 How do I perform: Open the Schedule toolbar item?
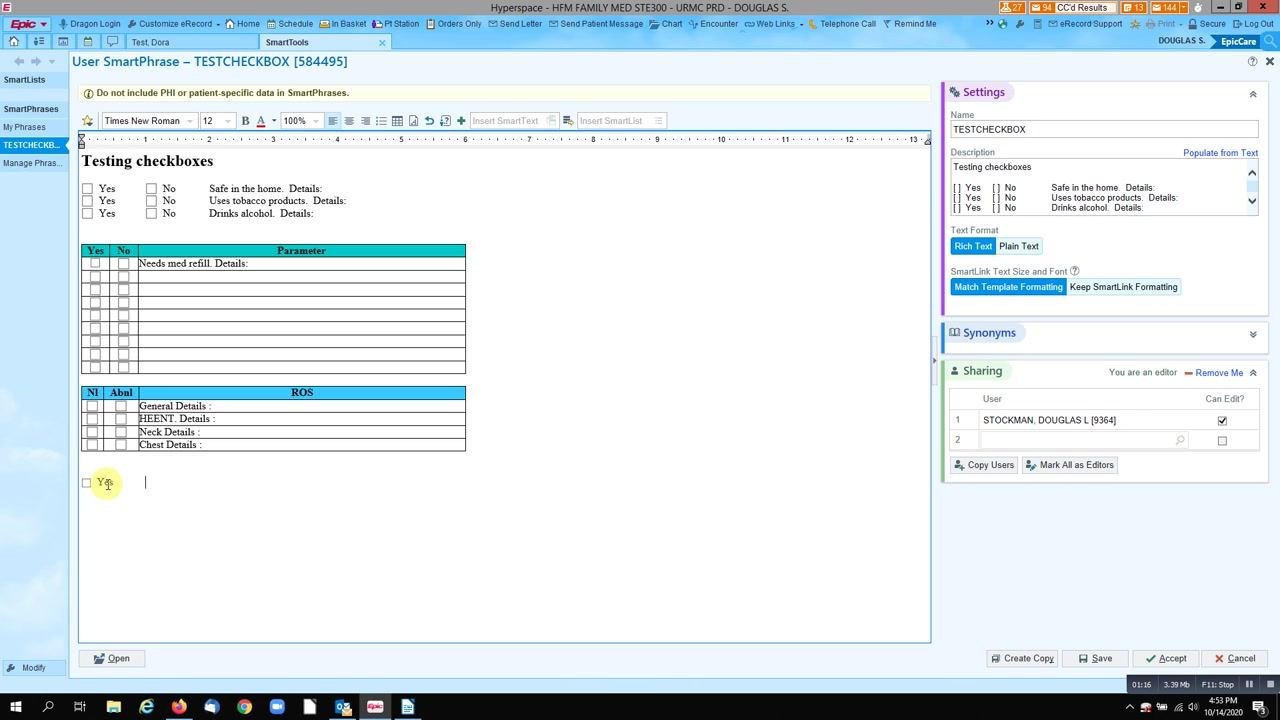pyautogui.click(x=289, y=24)
